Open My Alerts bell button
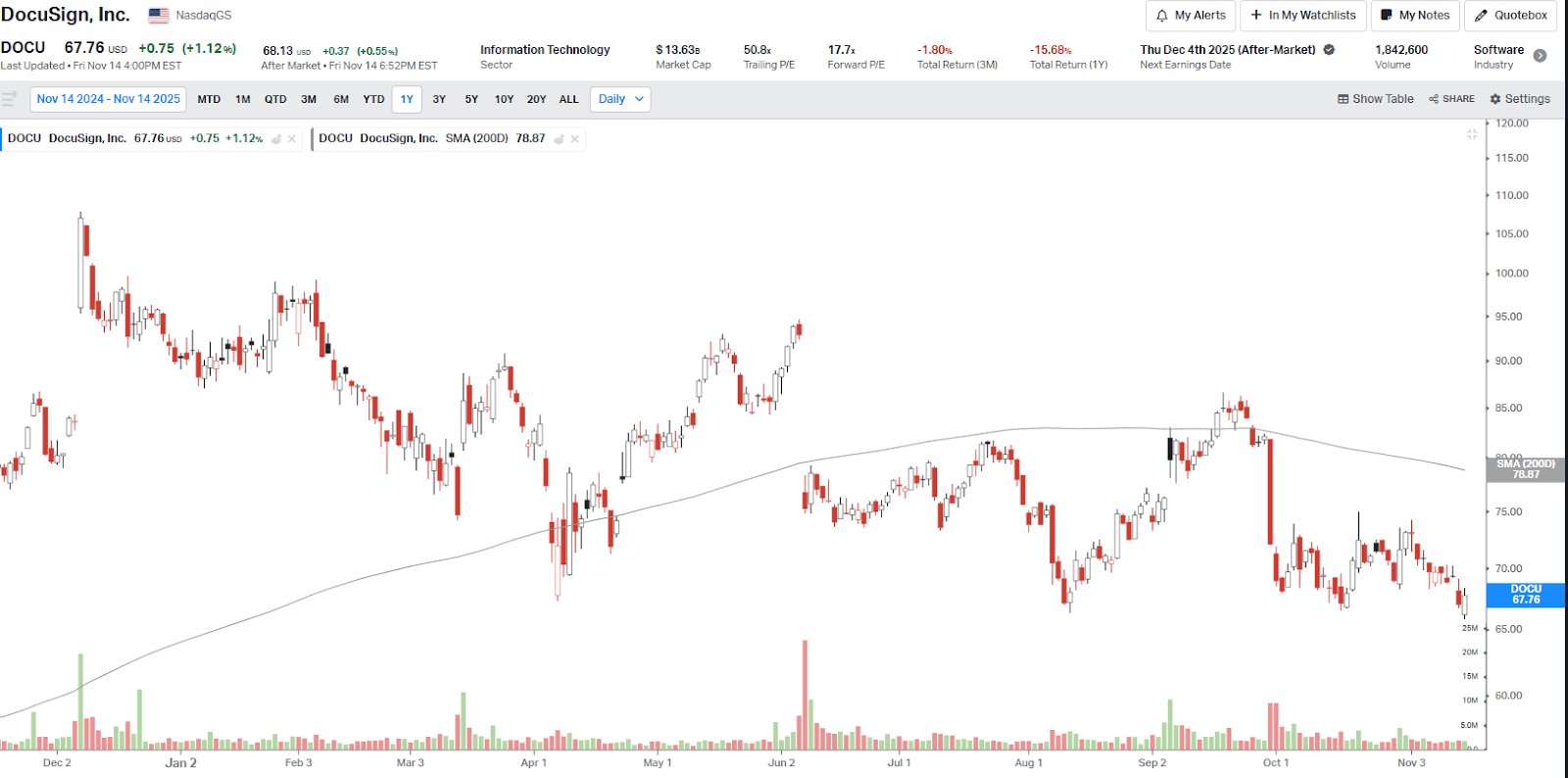 1191,16
